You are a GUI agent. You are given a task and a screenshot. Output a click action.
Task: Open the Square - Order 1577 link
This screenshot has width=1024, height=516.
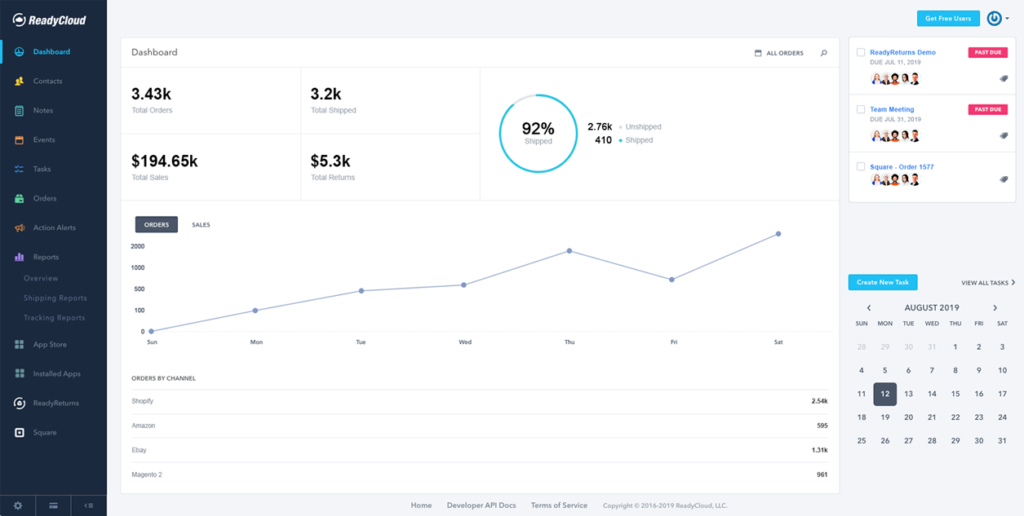902,167
